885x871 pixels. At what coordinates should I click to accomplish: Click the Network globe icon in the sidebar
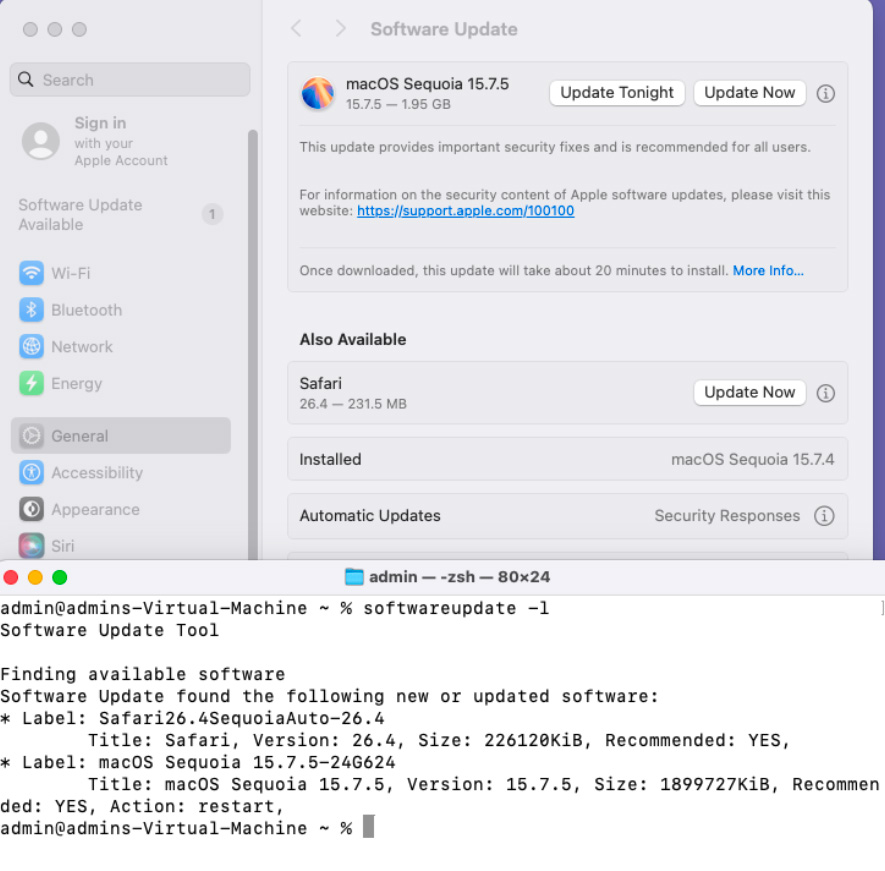point(31,347)
